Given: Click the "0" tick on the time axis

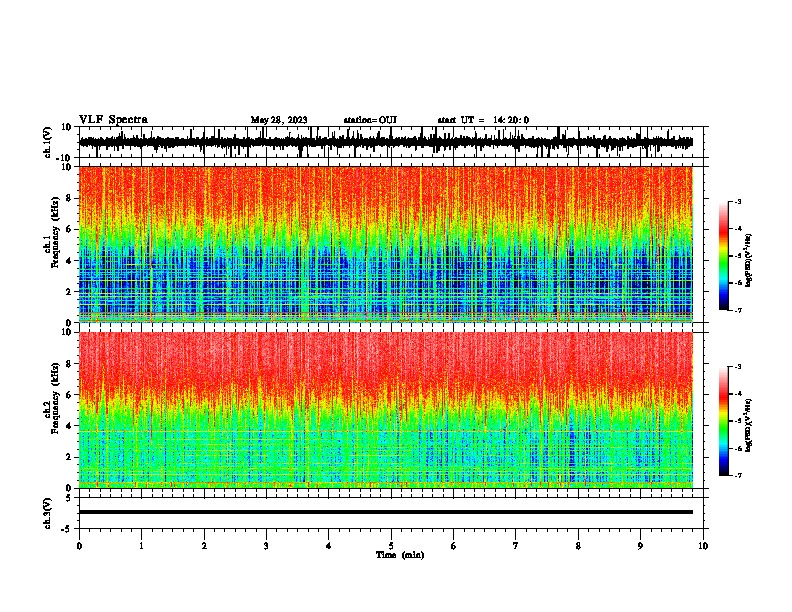Looking at the screenshot, I should pyautogui.click(x=79, y=546).
